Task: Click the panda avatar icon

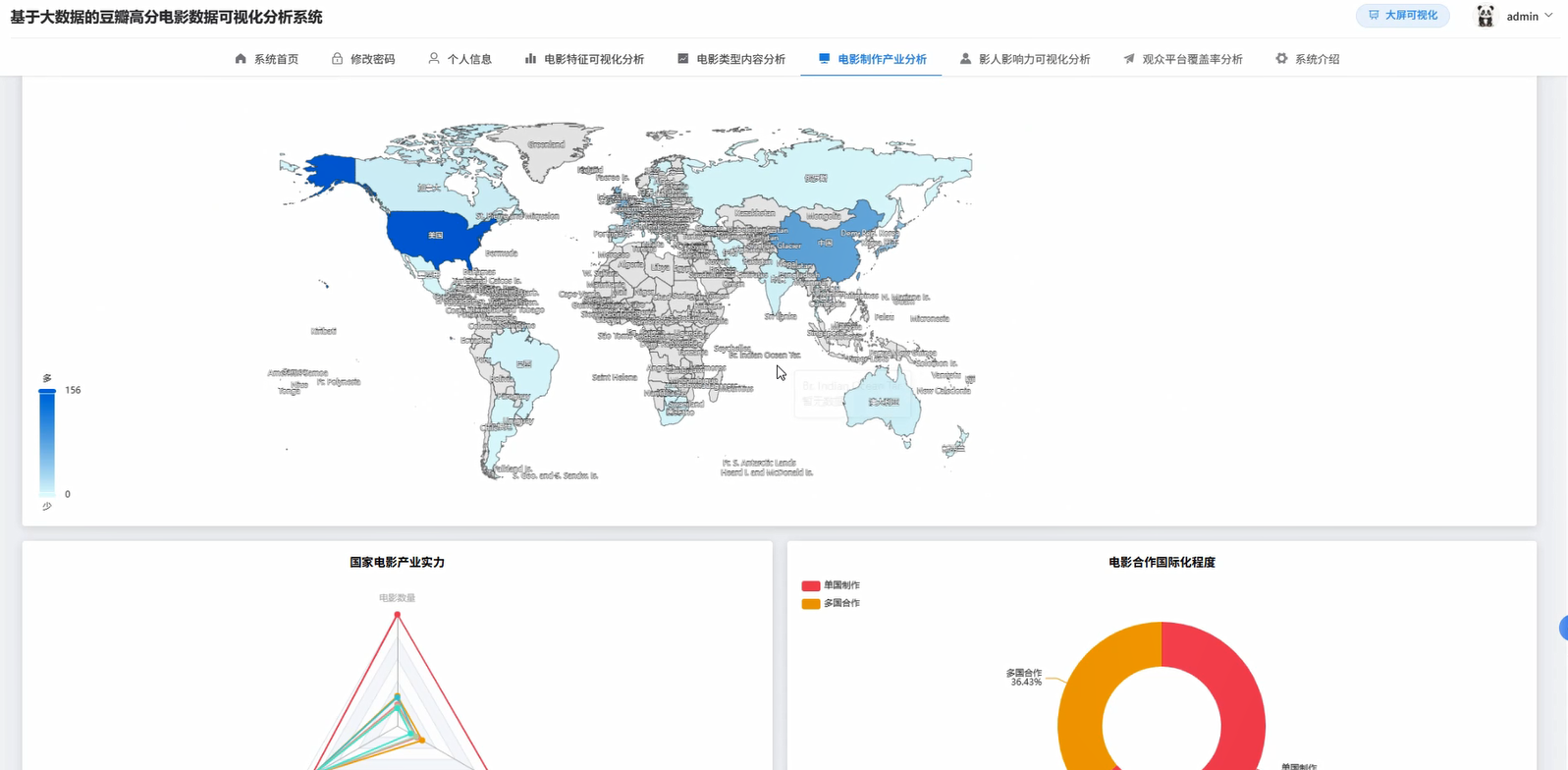Action: pos(1486,16)
